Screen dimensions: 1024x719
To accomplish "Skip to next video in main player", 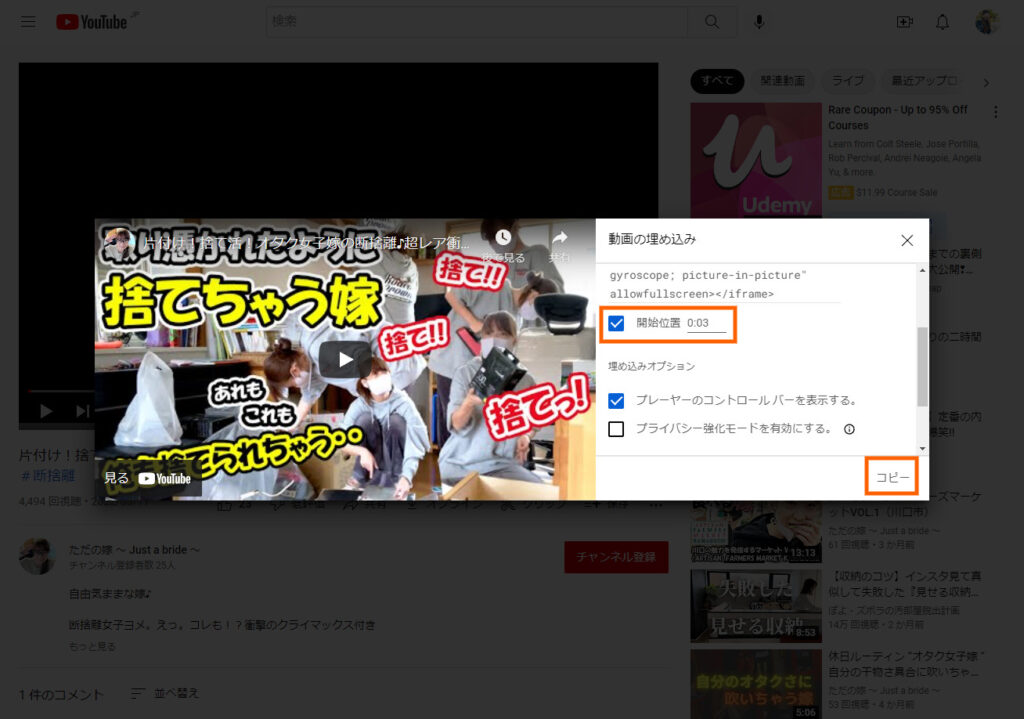I will pyautogui.click(x=82, y=411).
